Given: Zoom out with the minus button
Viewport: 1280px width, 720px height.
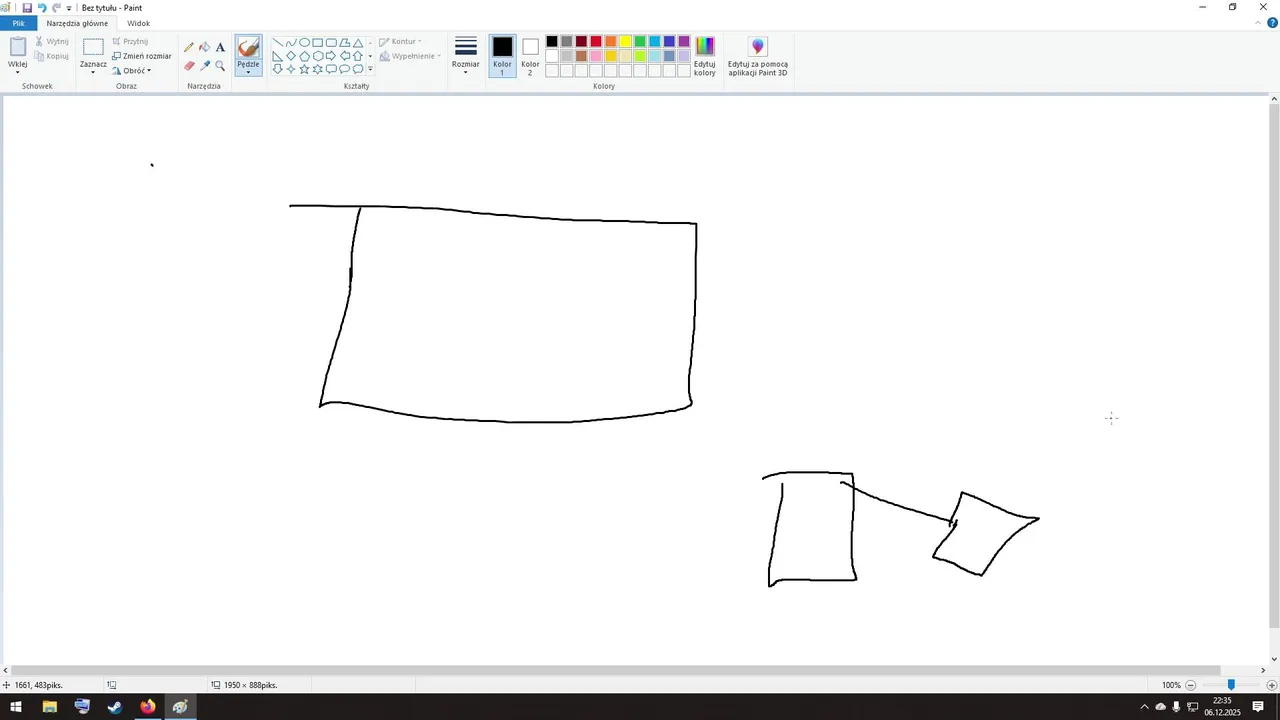Looking at the screenshot, I should click(x=1190, y=685).
